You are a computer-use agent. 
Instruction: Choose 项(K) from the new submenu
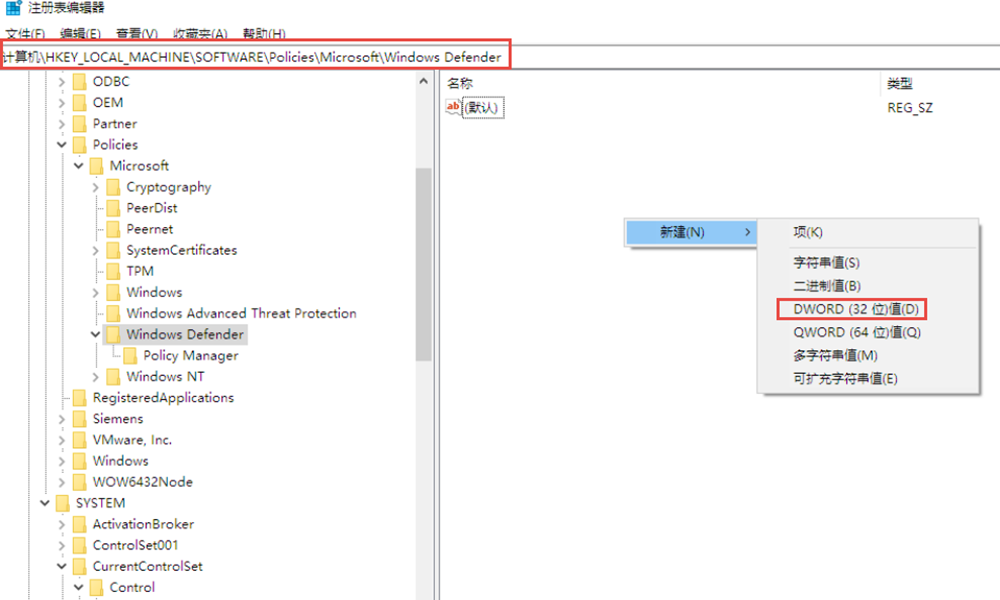(808, 232)
